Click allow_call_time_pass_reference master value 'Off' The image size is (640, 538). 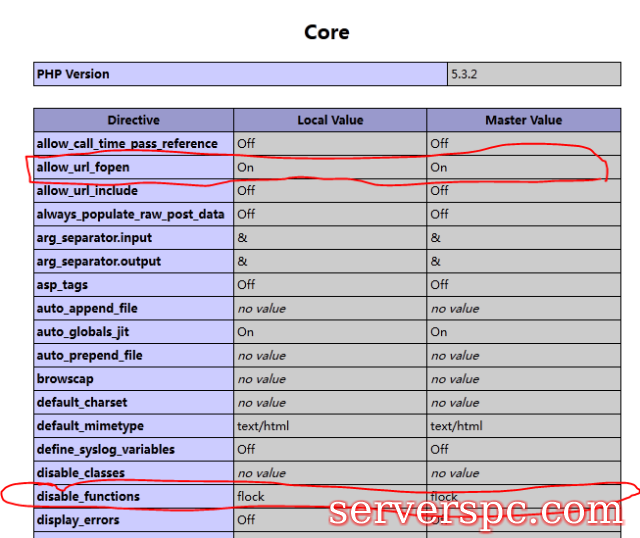[440, 144]
